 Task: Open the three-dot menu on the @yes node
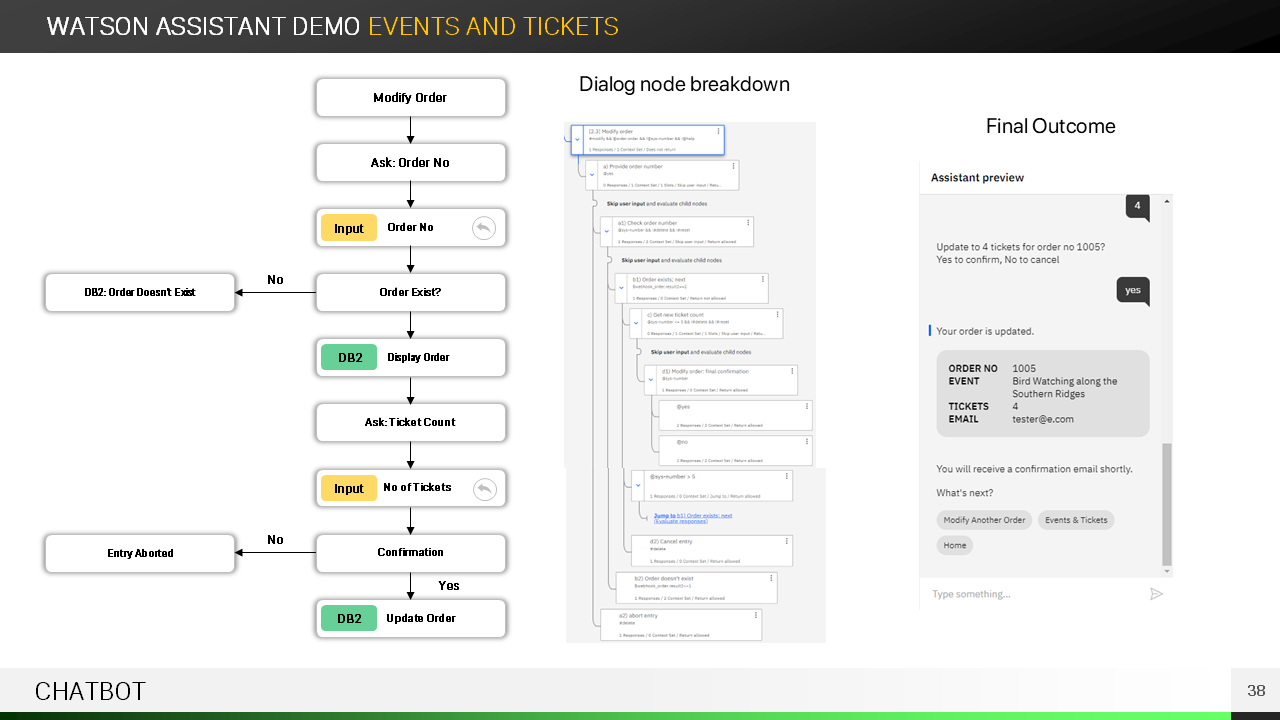point(806,406)
